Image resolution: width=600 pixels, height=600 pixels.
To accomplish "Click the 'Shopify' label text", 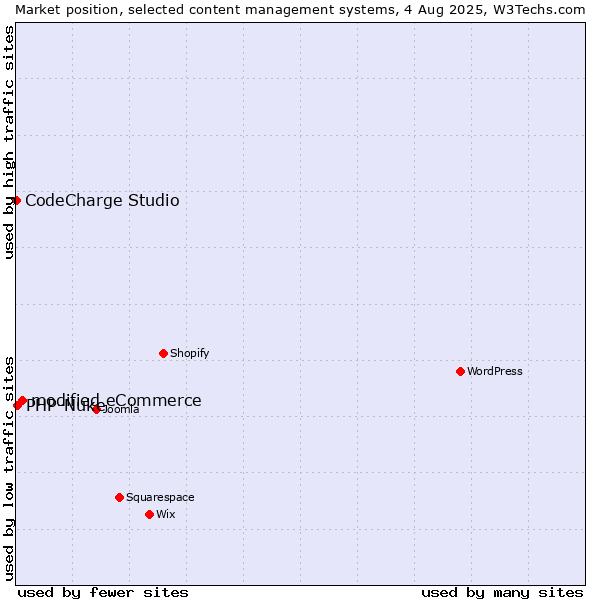I will [189, 353].
